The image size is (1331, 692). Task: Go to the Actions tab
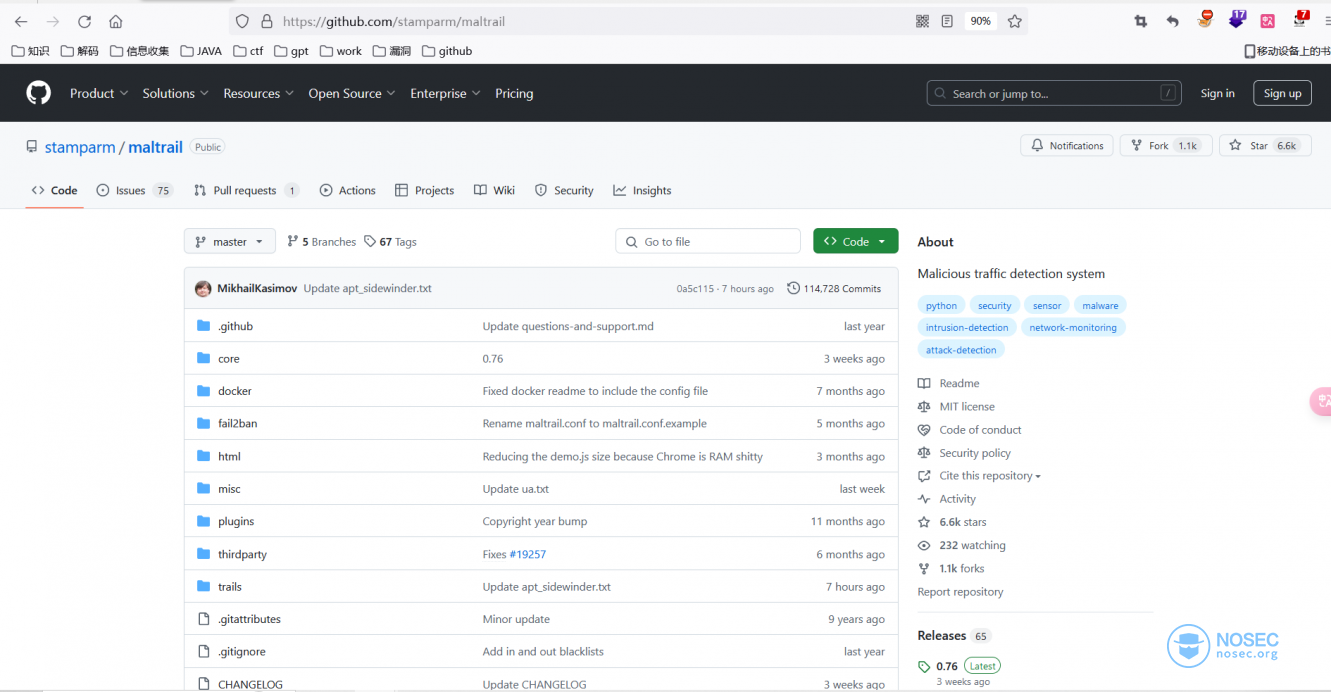tap(347, 190)
